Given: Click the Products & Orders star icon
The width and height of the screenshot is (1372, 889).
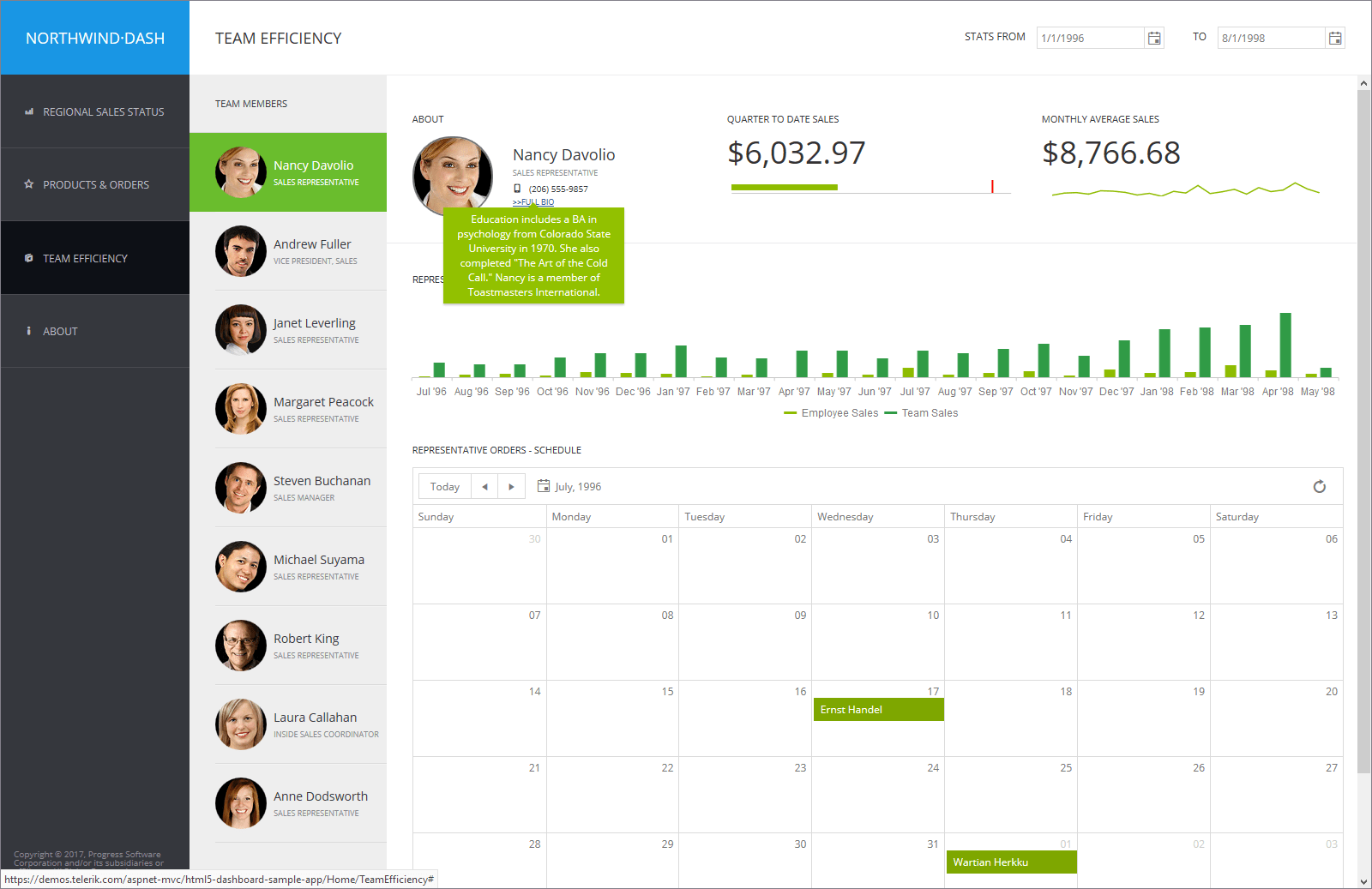Looking at the screenshot, I should (29, 184).
